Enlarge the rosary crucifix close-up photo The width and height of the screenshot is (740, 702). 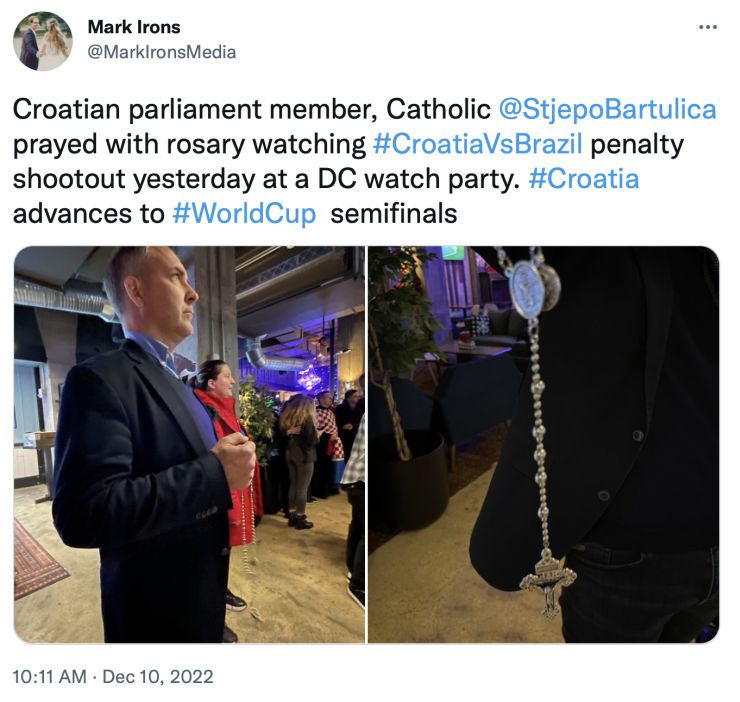click(x=544, y=444)
